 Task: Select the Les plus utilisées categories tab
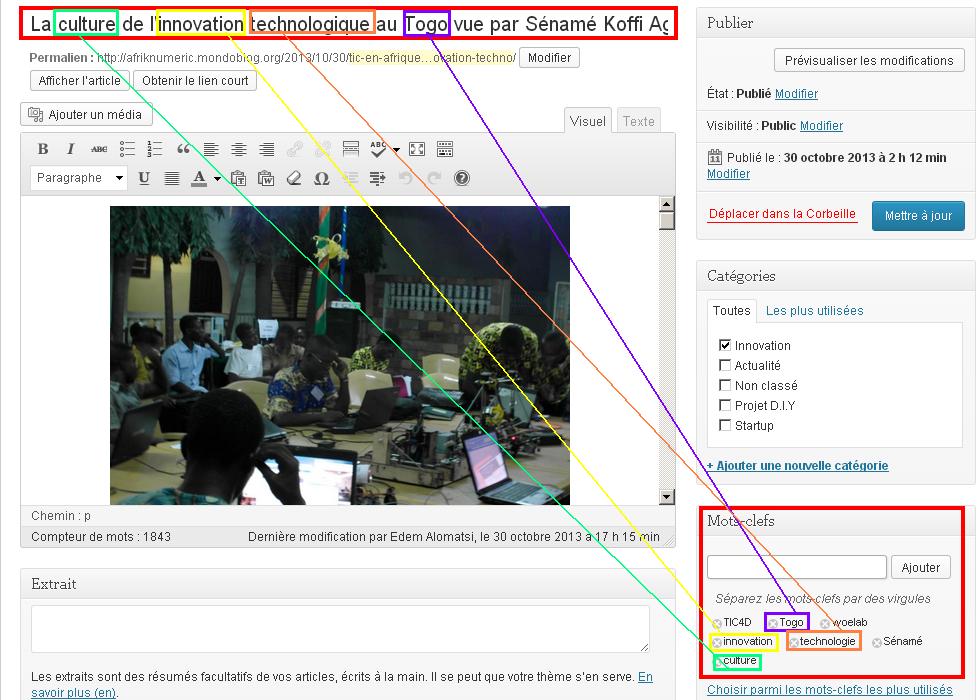coord(814,310)
